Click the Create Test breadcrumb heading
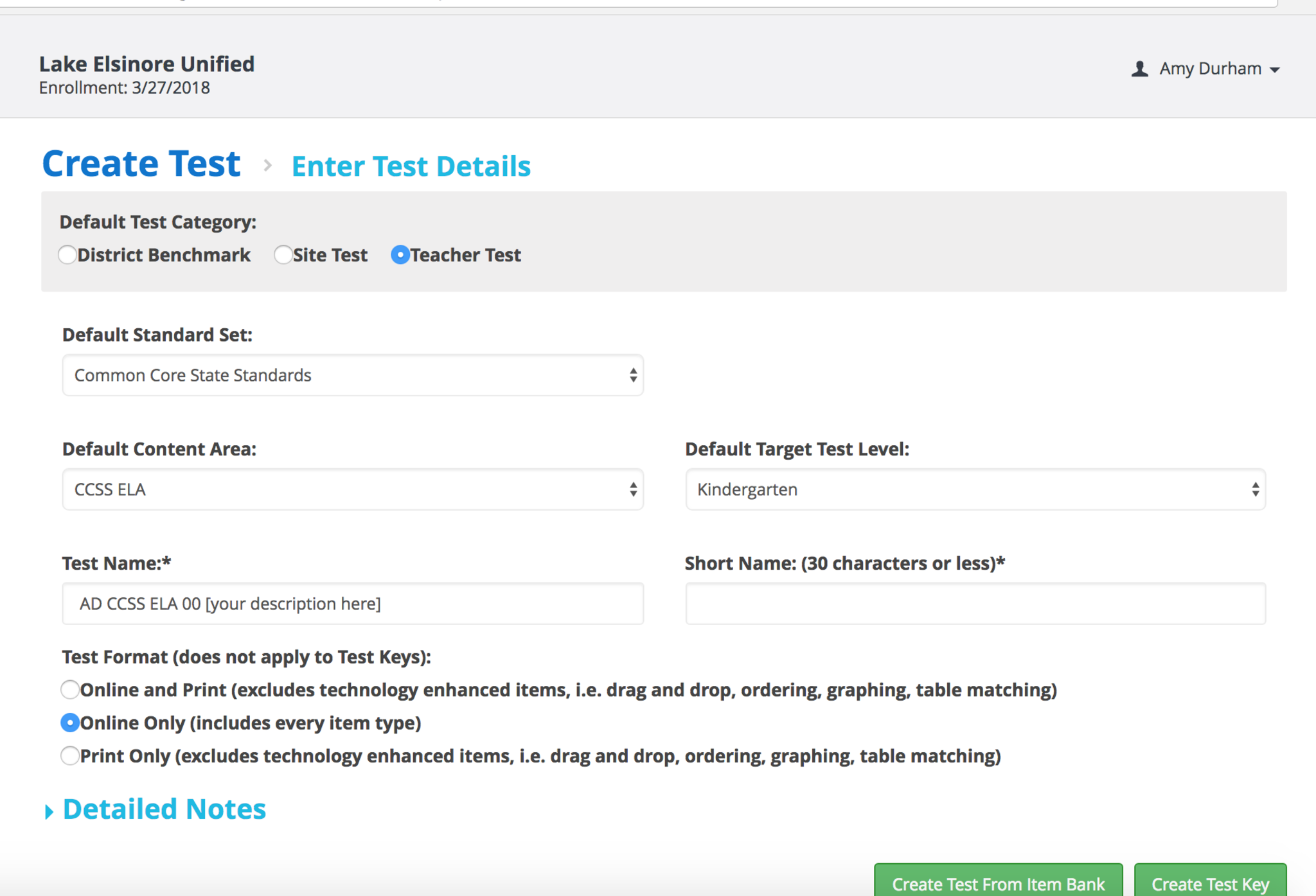 141,164
